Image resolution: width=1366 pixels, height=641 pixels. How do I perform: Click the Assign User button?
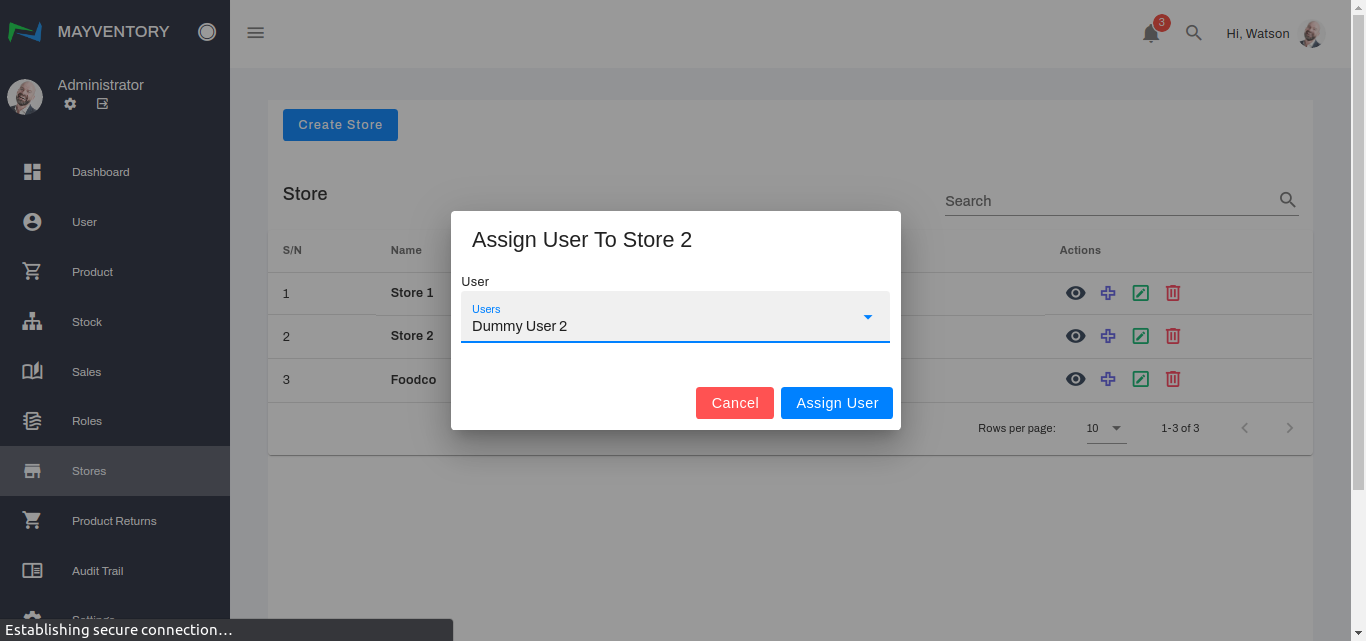[836, 403]
